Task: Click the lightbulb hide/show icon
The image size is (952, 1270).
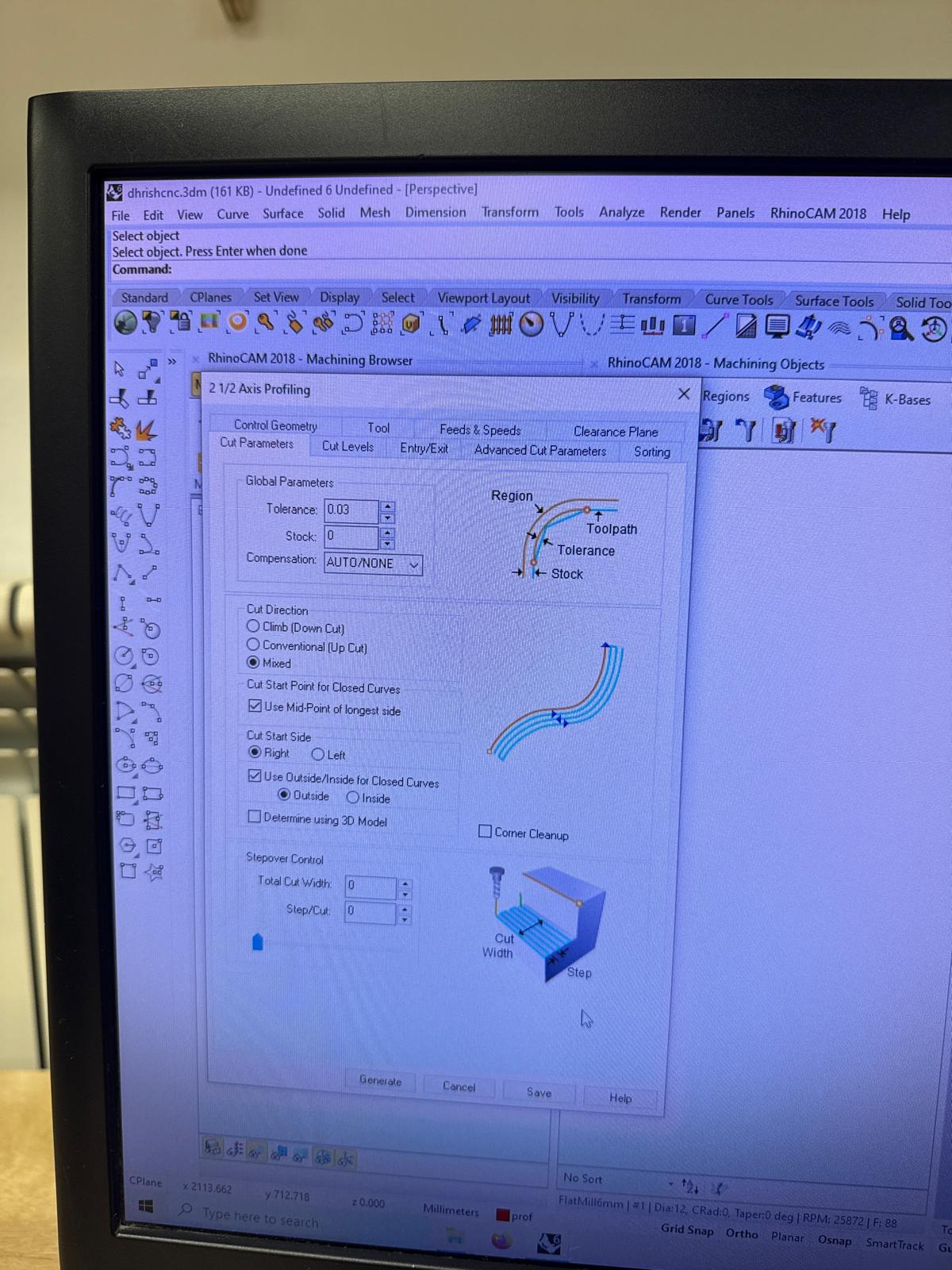Action: pyautogui.click(x=152, y=323)
